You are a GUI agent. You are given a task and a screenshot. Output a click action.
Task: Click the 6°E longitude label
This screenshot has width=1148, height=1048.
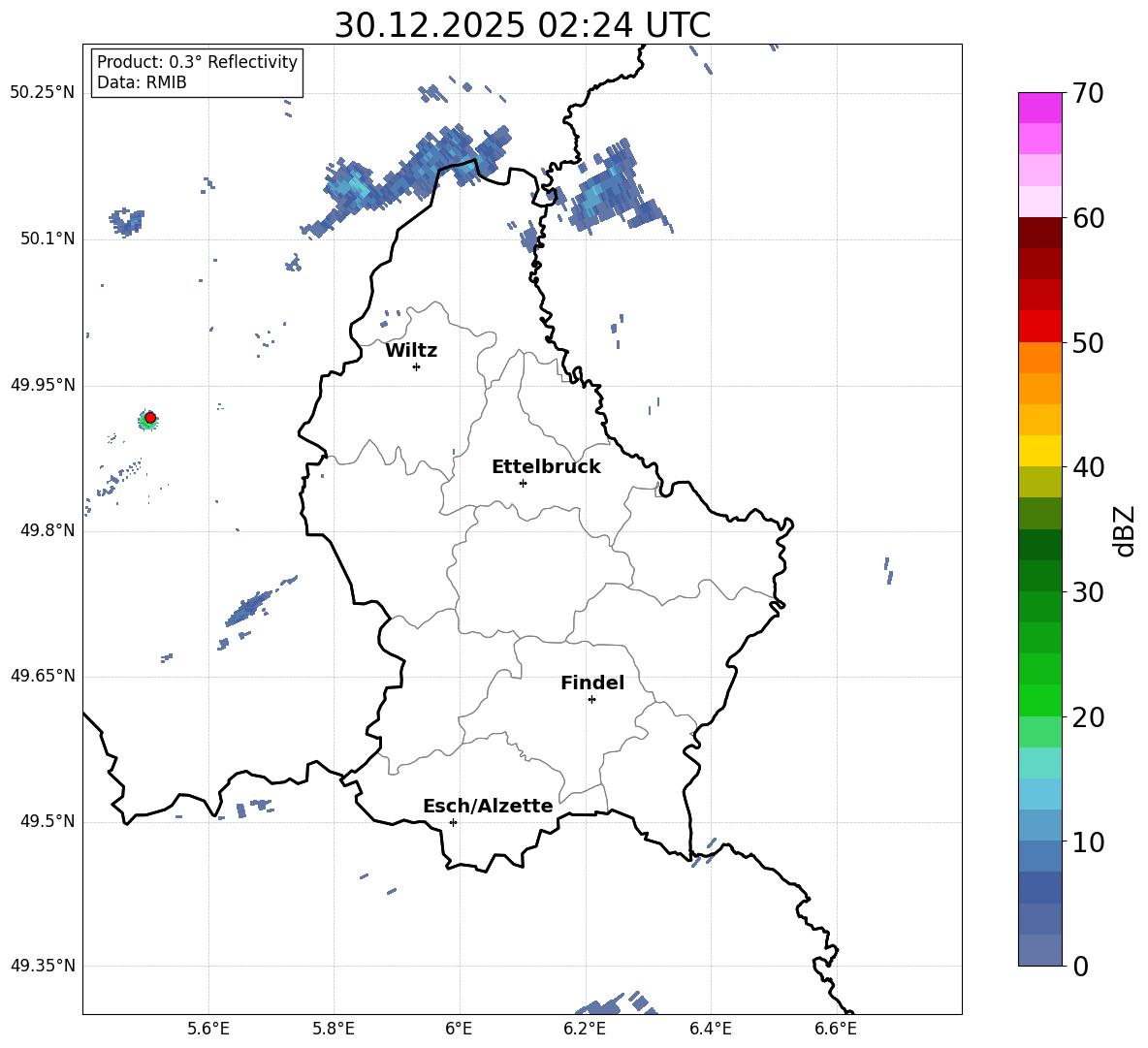click(x=459, y=1029)
